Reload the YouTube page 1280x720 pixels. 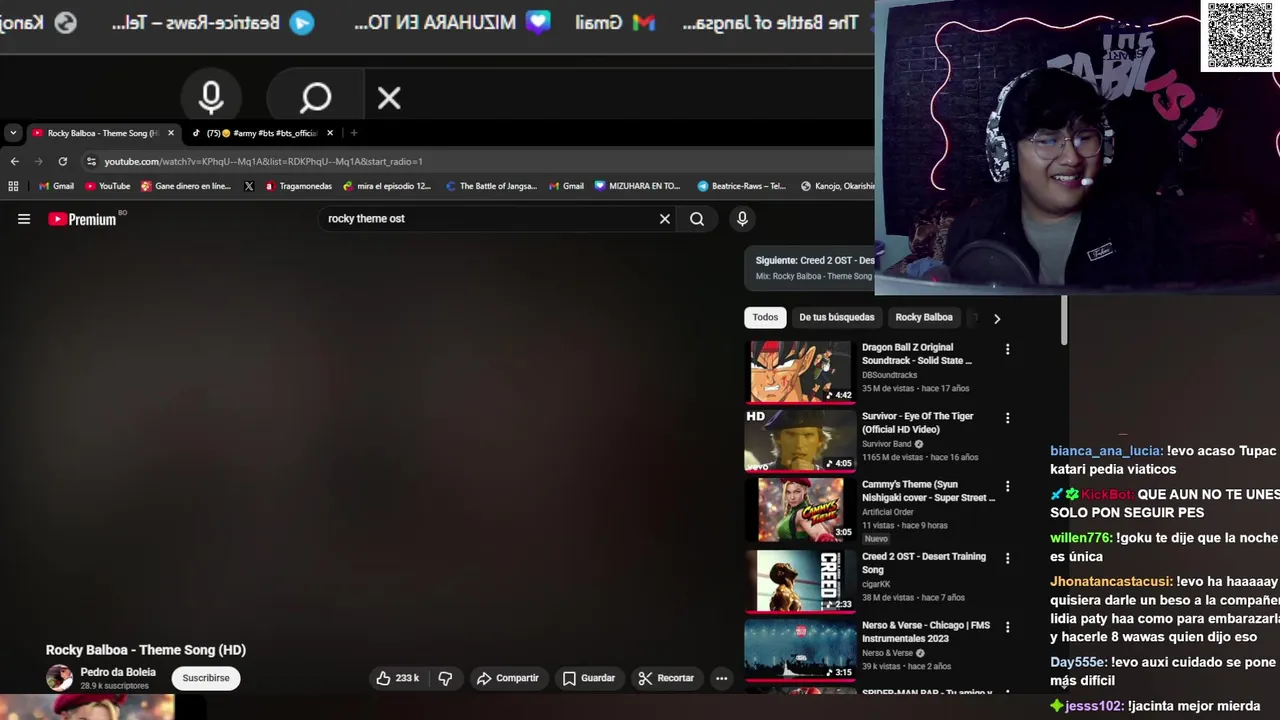point(62,161)
